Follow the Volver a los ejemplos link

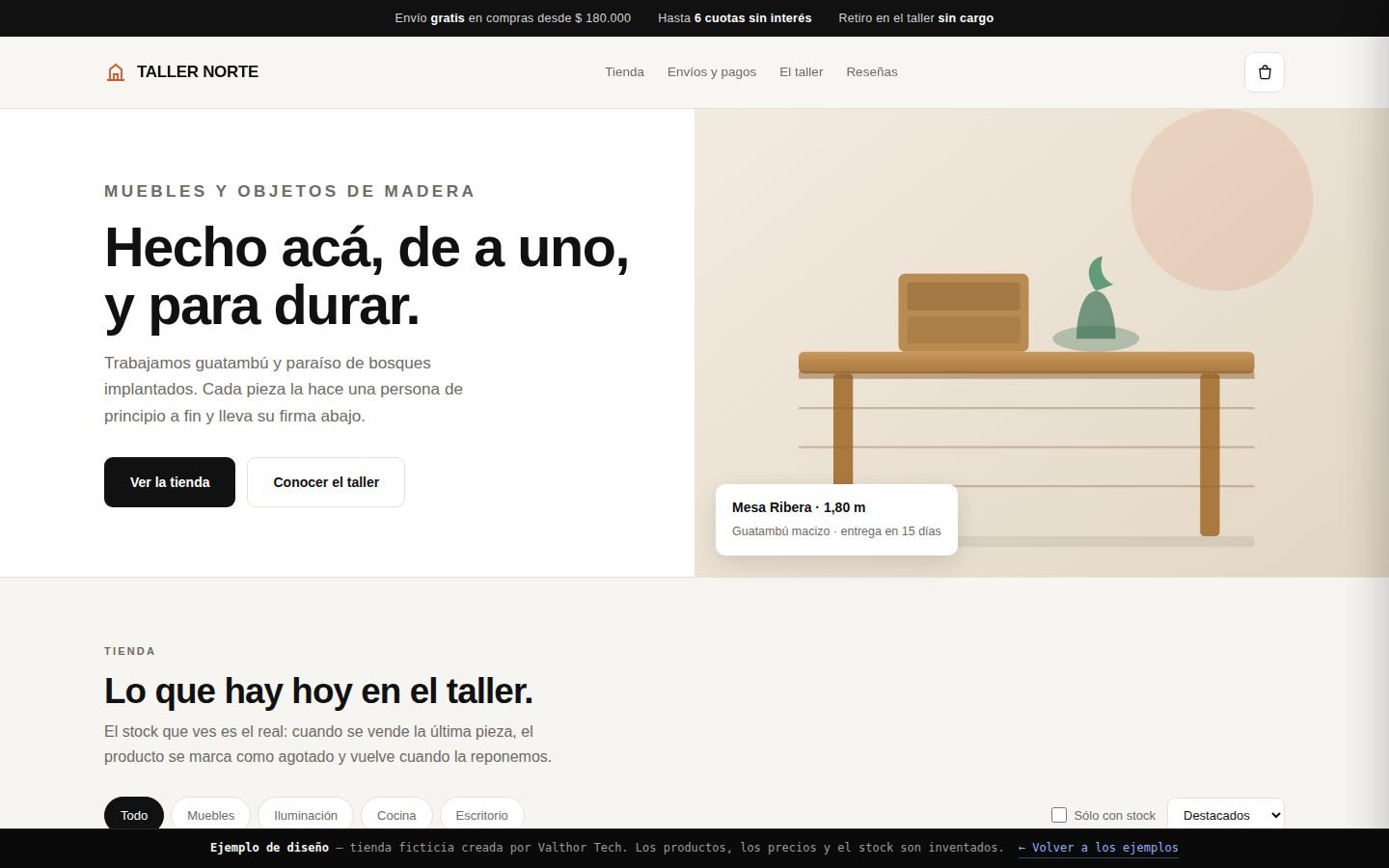(1099, 848)
